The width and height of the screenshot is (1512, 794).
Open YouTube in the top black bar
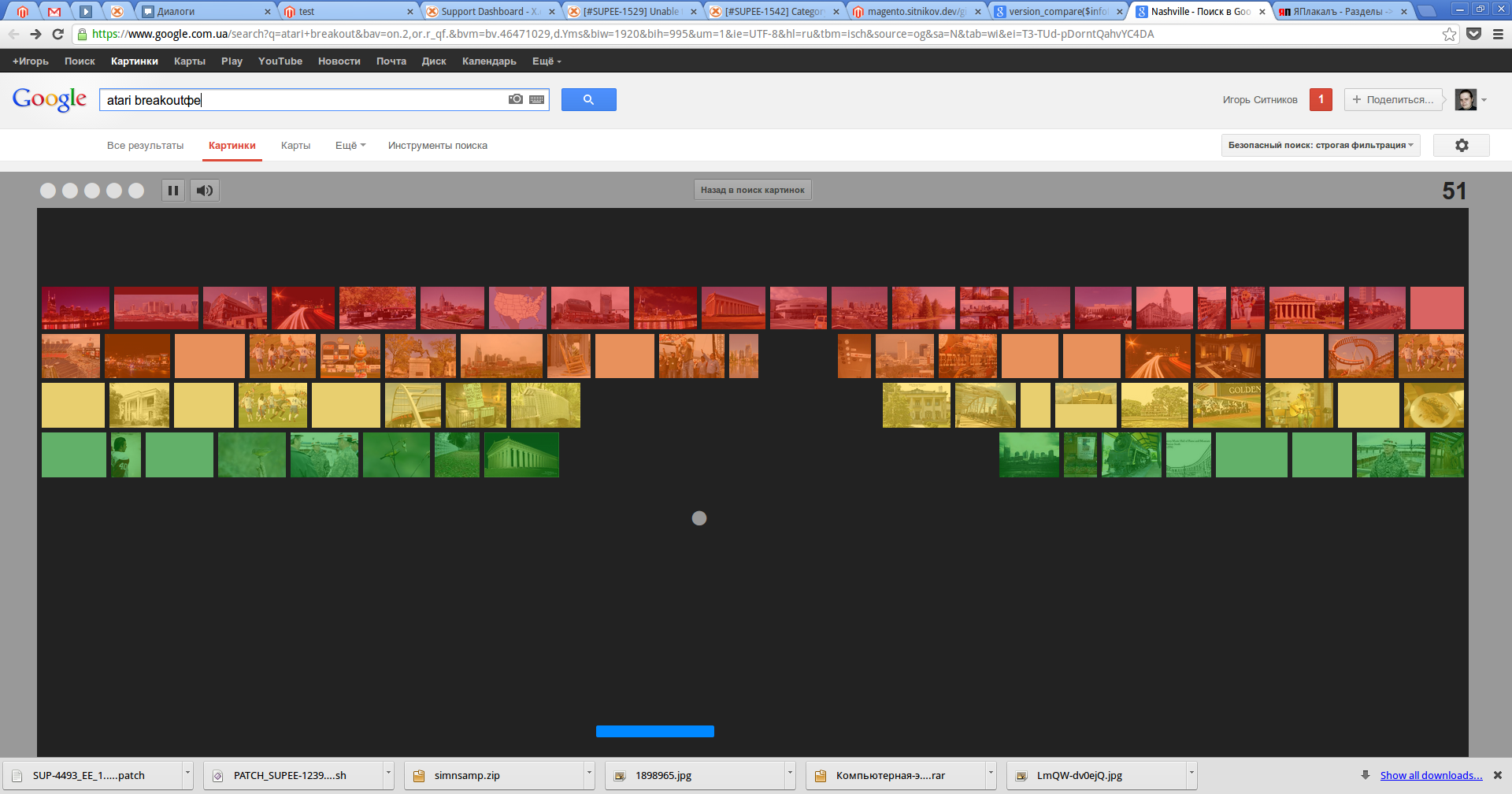[280, 61]
